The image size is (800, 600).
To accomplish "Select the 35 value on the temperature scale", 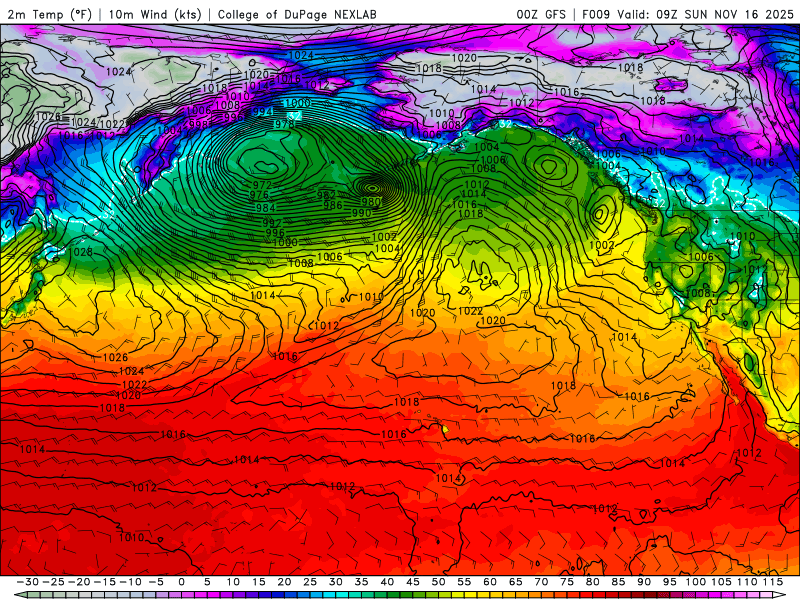I will click(361, 582).
